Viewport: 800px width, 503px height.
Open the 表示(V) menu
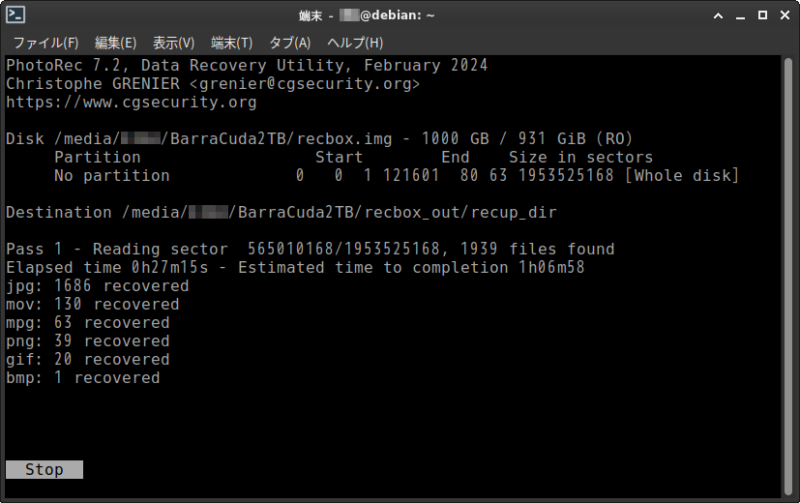[x=173, y=43]
